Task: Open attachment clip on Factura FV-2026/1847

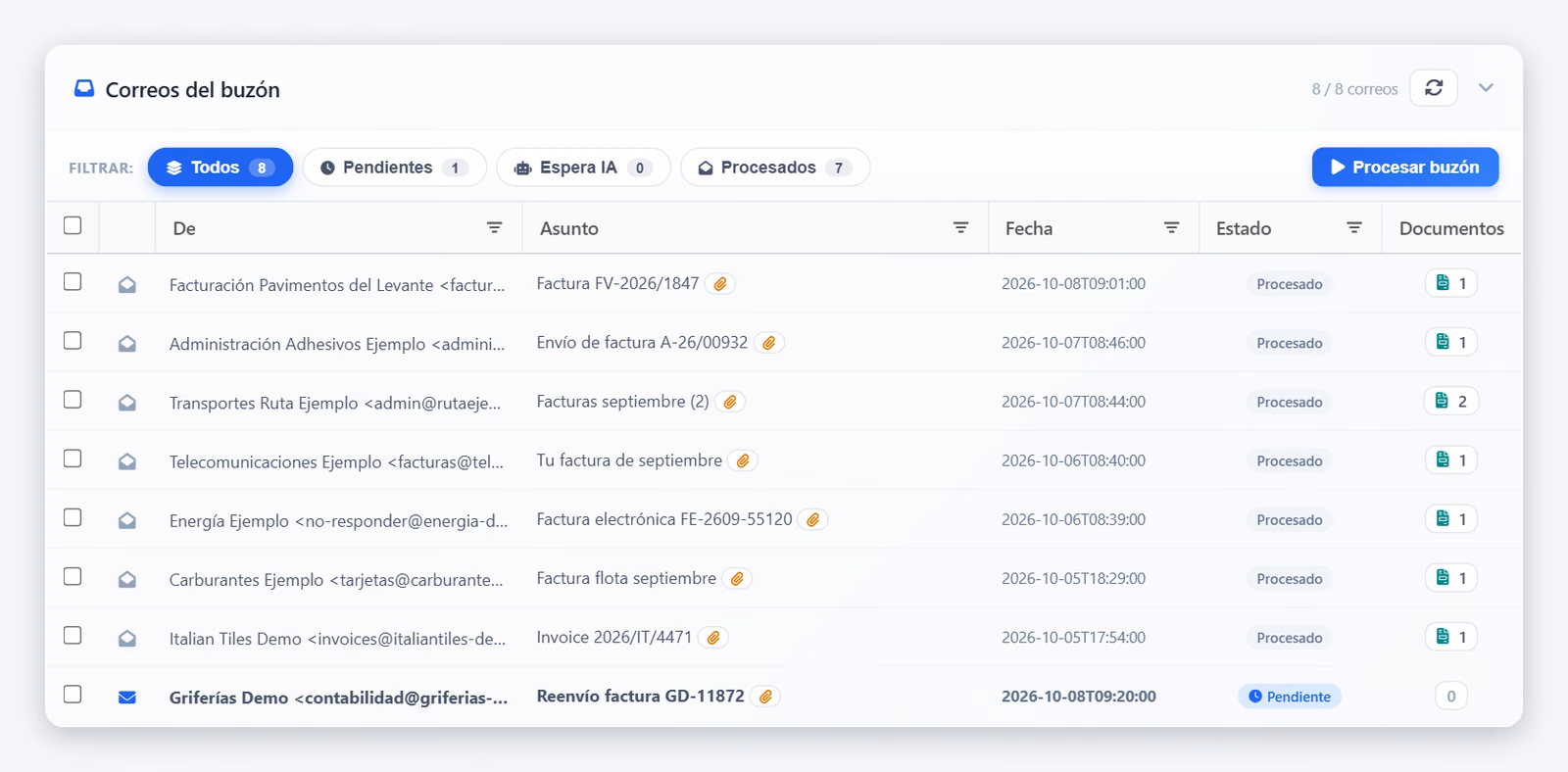Action: (x=720, y=284)
